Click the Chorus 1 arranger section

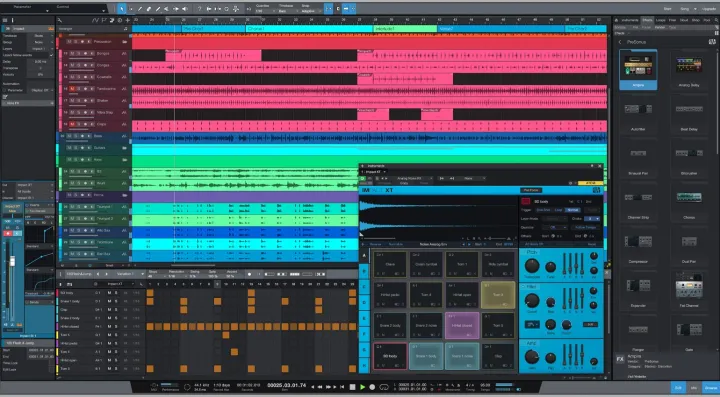pos(309,28)
